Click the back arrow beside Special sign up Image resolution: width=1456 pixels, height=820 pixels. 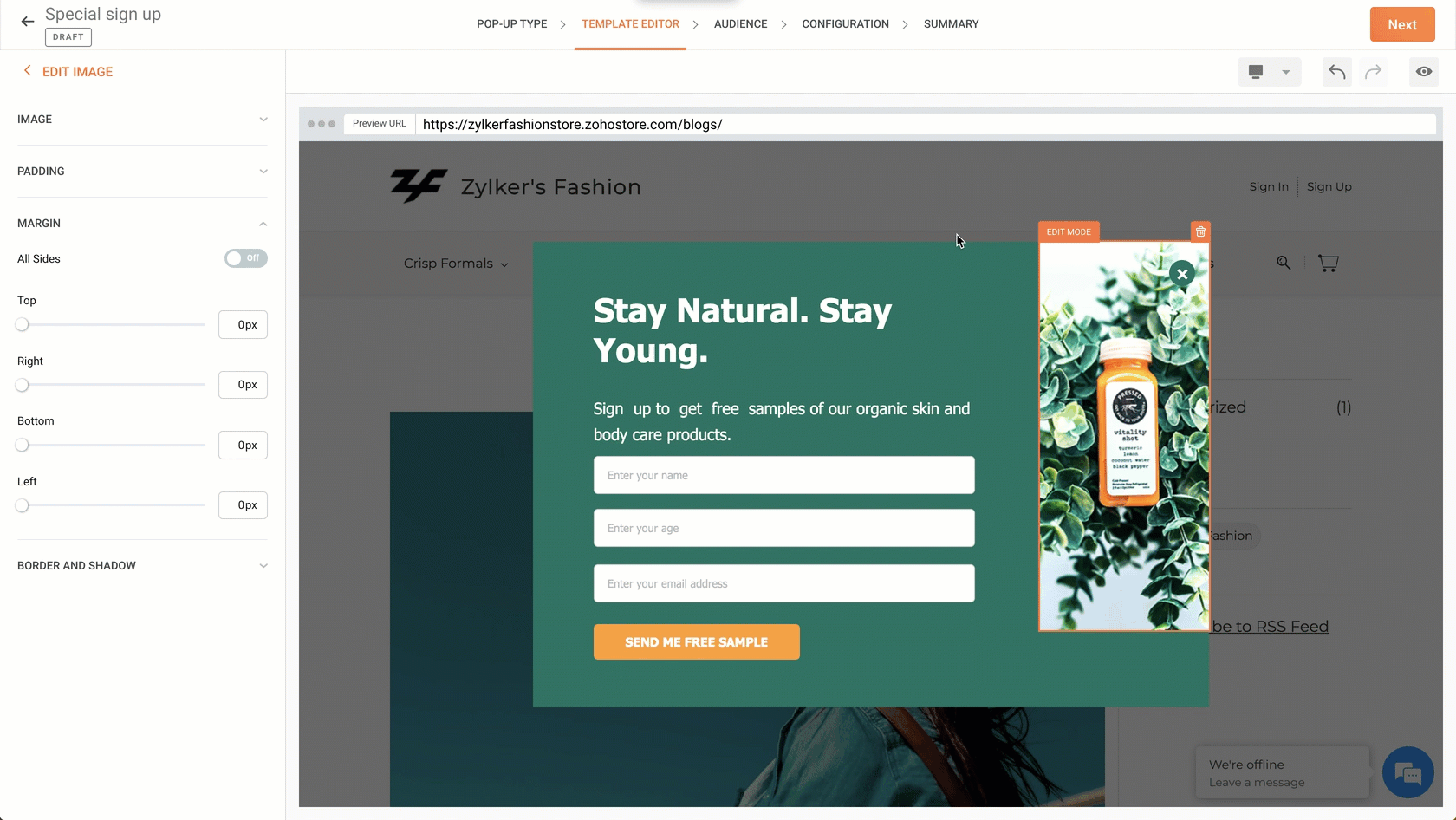pyautogui.click(x=28, y=22)
